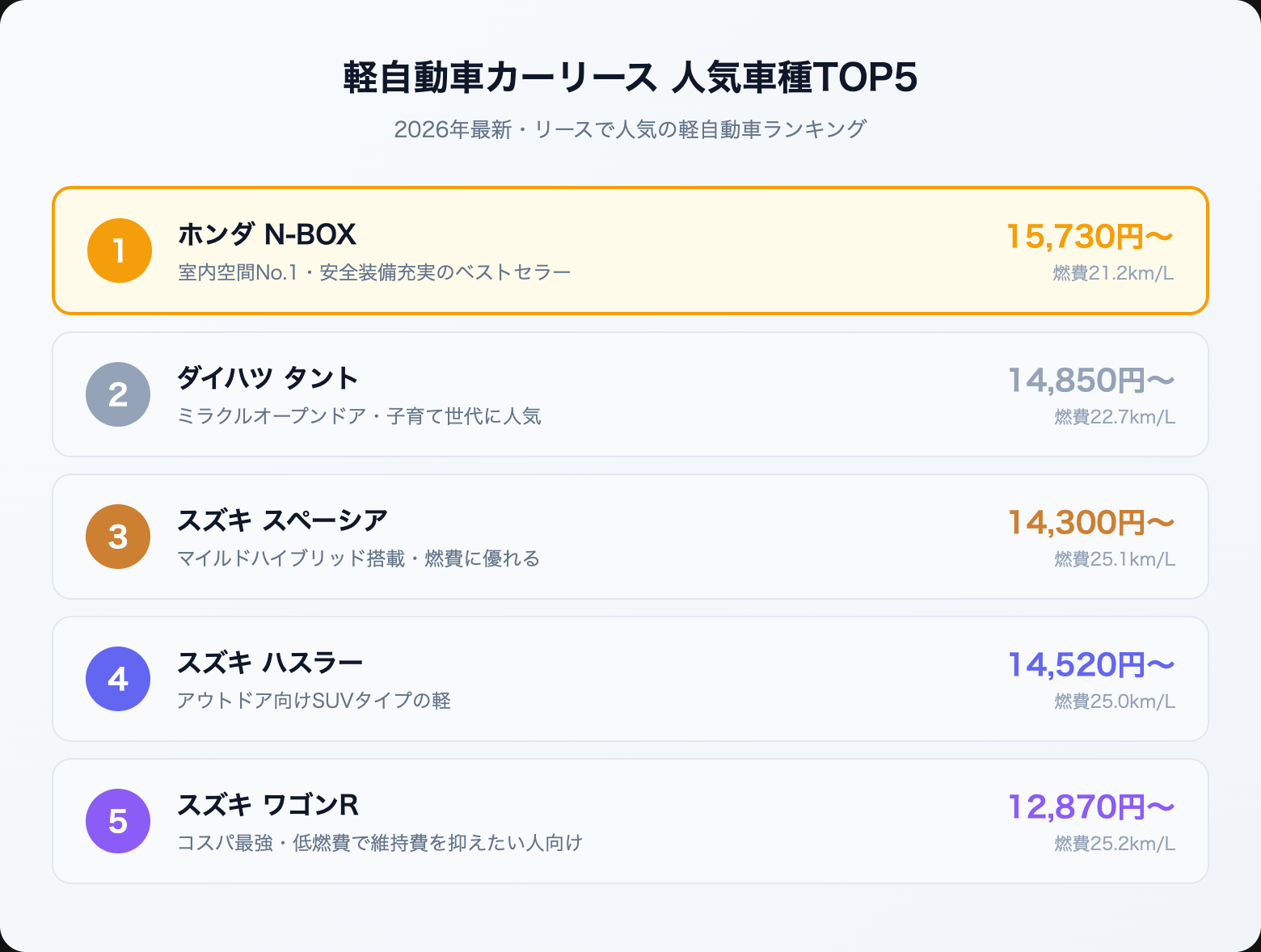Viewport: 1261px width, 952px height.
Task: Click the 12,870円〜 price
Action: 1091,807
